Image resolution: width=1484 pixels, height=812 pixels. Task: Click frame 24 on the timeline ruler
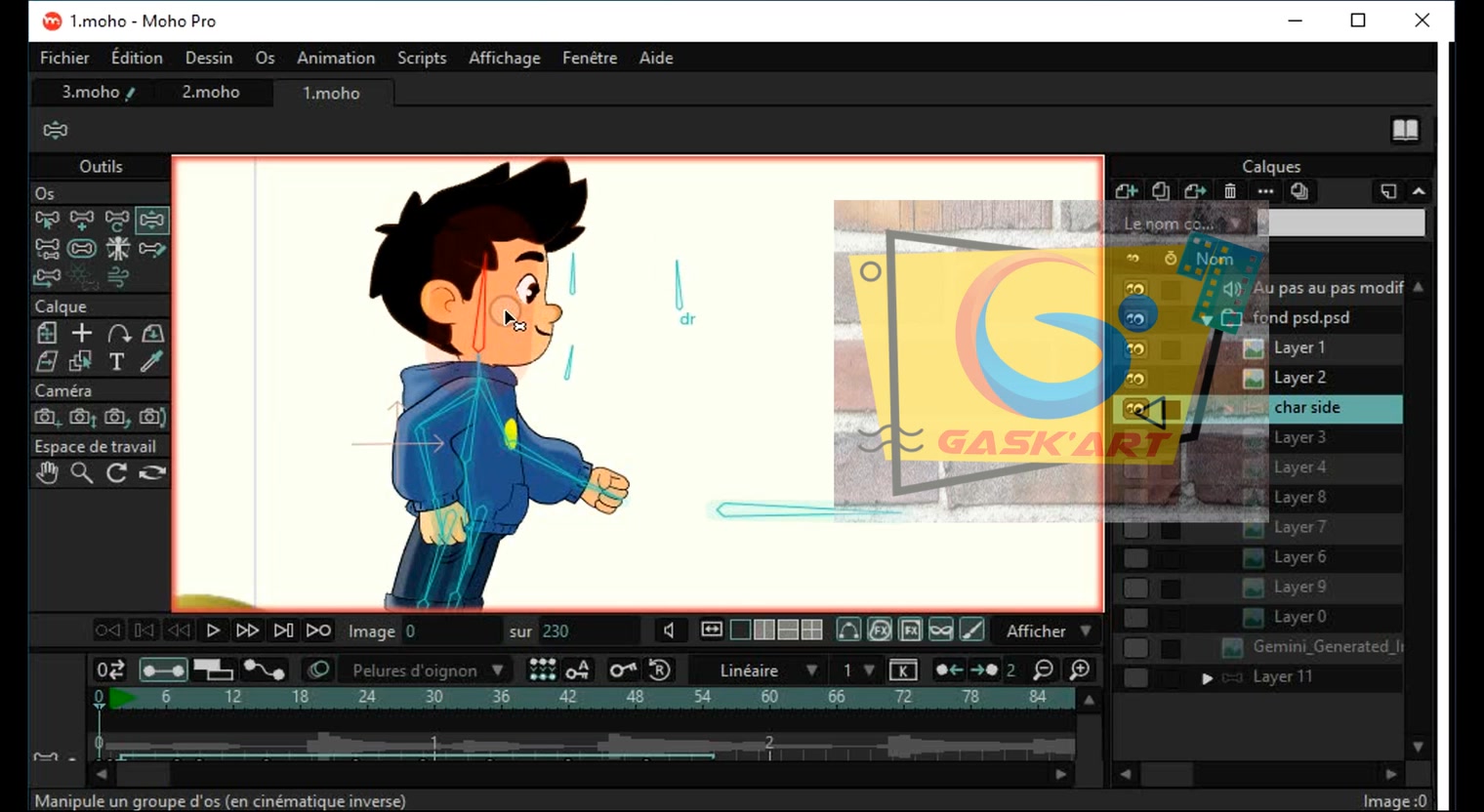point(367,697)
